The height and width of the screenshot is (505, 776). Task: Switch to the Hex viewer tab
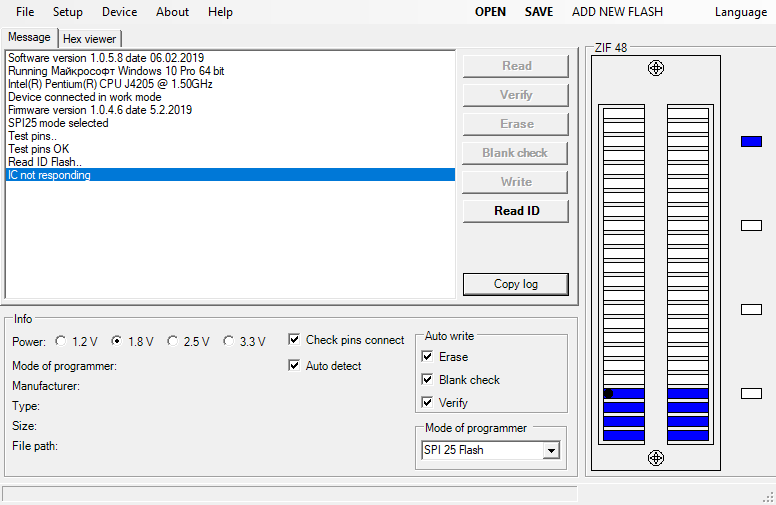click(x=90, y=39)
